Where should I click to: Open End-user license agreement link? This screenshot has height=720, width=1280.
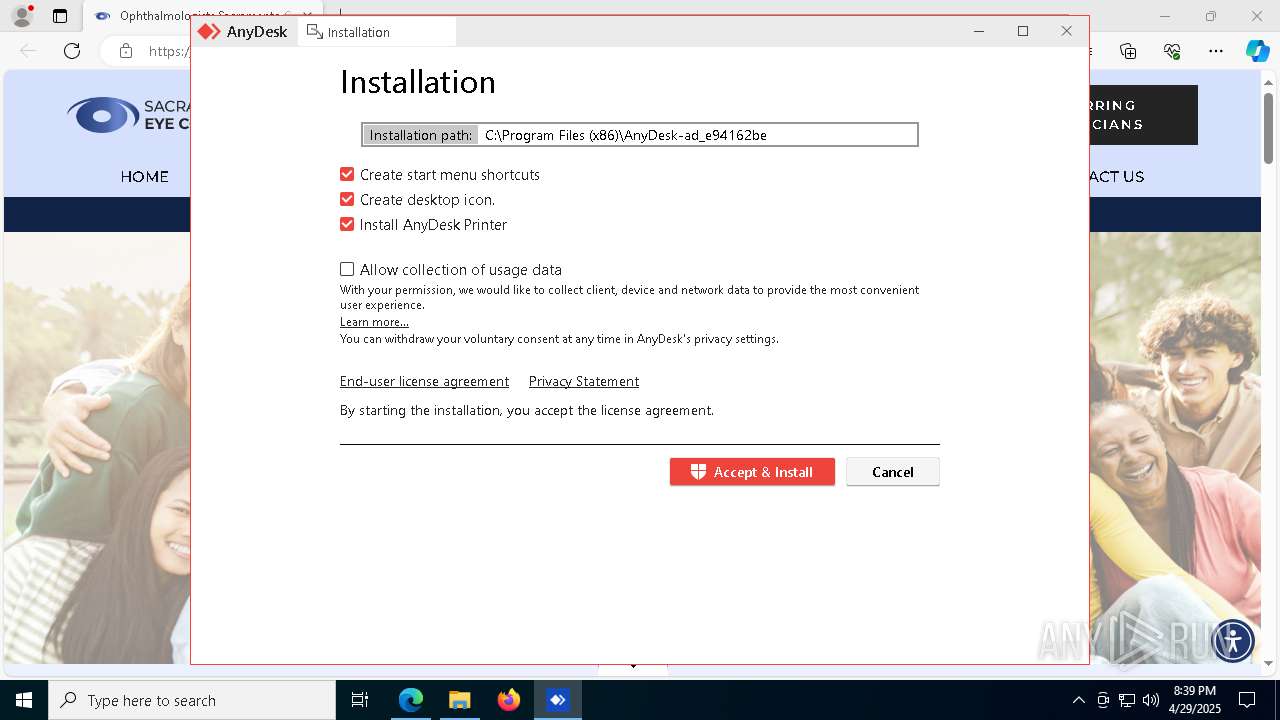click(x=424, y=381)
